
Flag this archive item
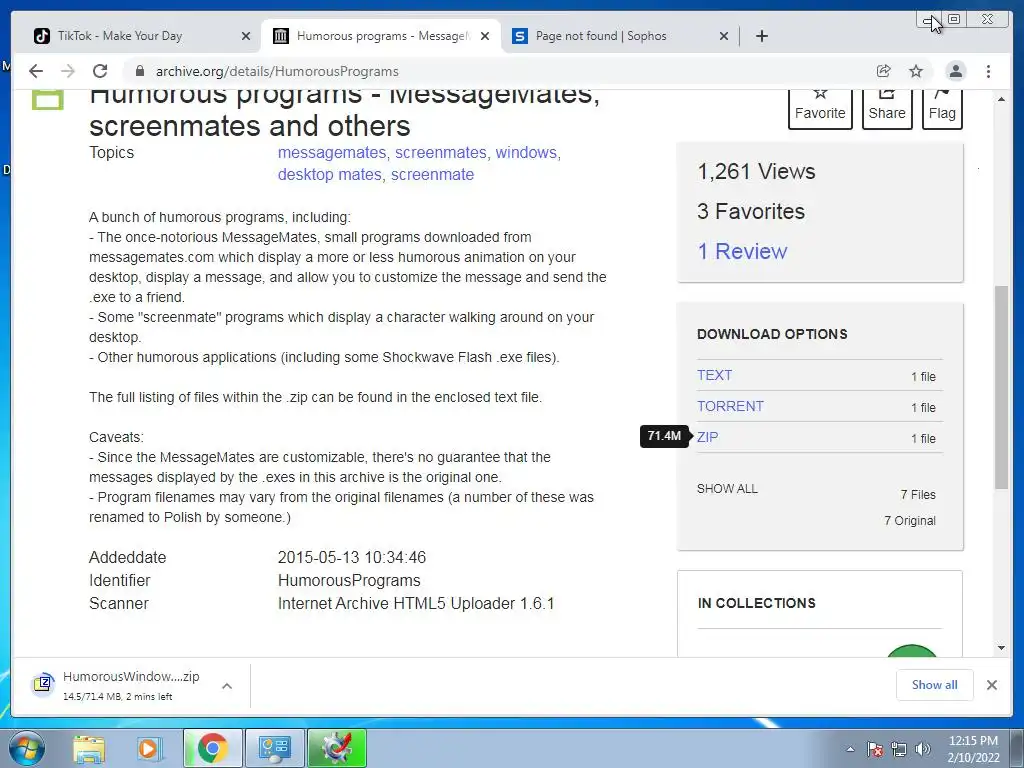942,108
